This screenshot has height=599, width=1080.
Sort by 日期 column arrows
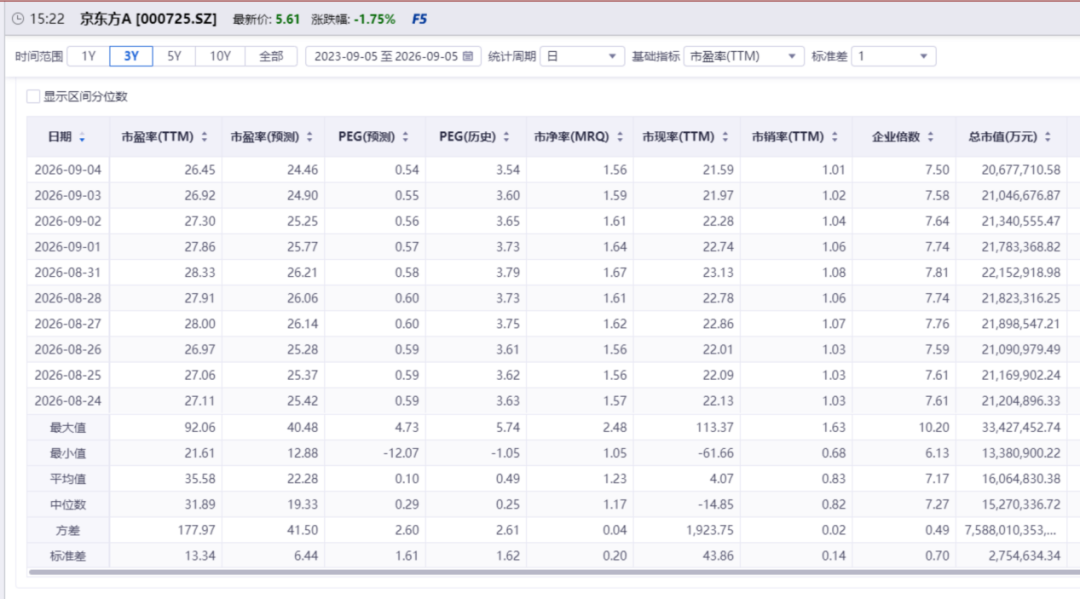(x=82, y=137)
